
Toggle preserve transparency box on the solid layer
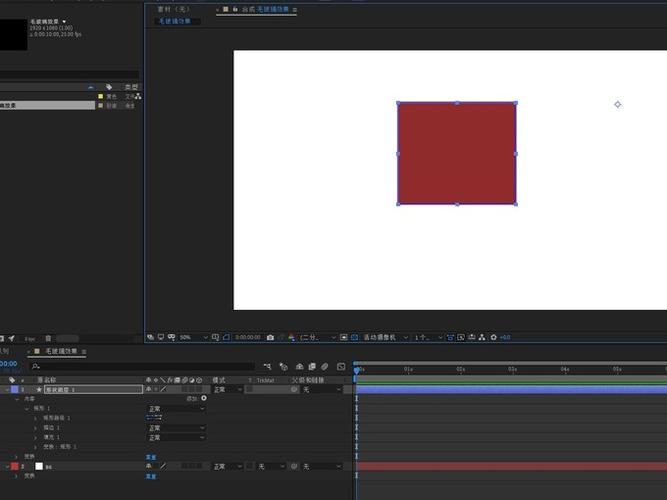pyautogui.click(x=250, y=466)
